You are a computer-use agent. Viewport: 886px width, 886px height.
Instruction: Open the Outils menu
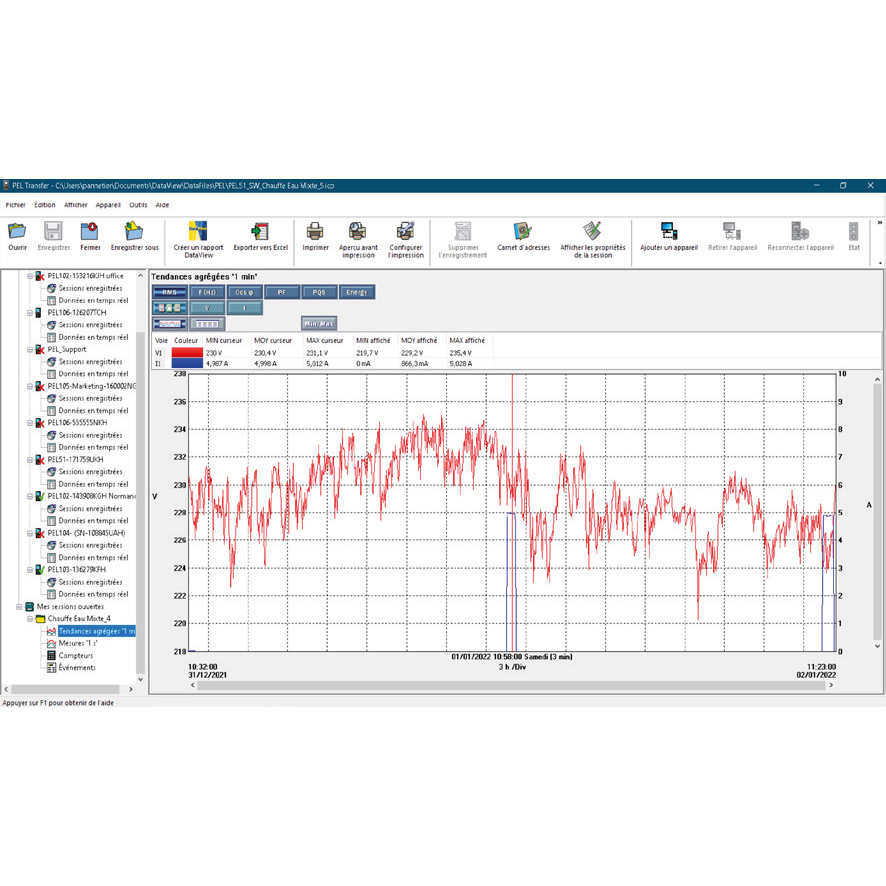[138, 205]
